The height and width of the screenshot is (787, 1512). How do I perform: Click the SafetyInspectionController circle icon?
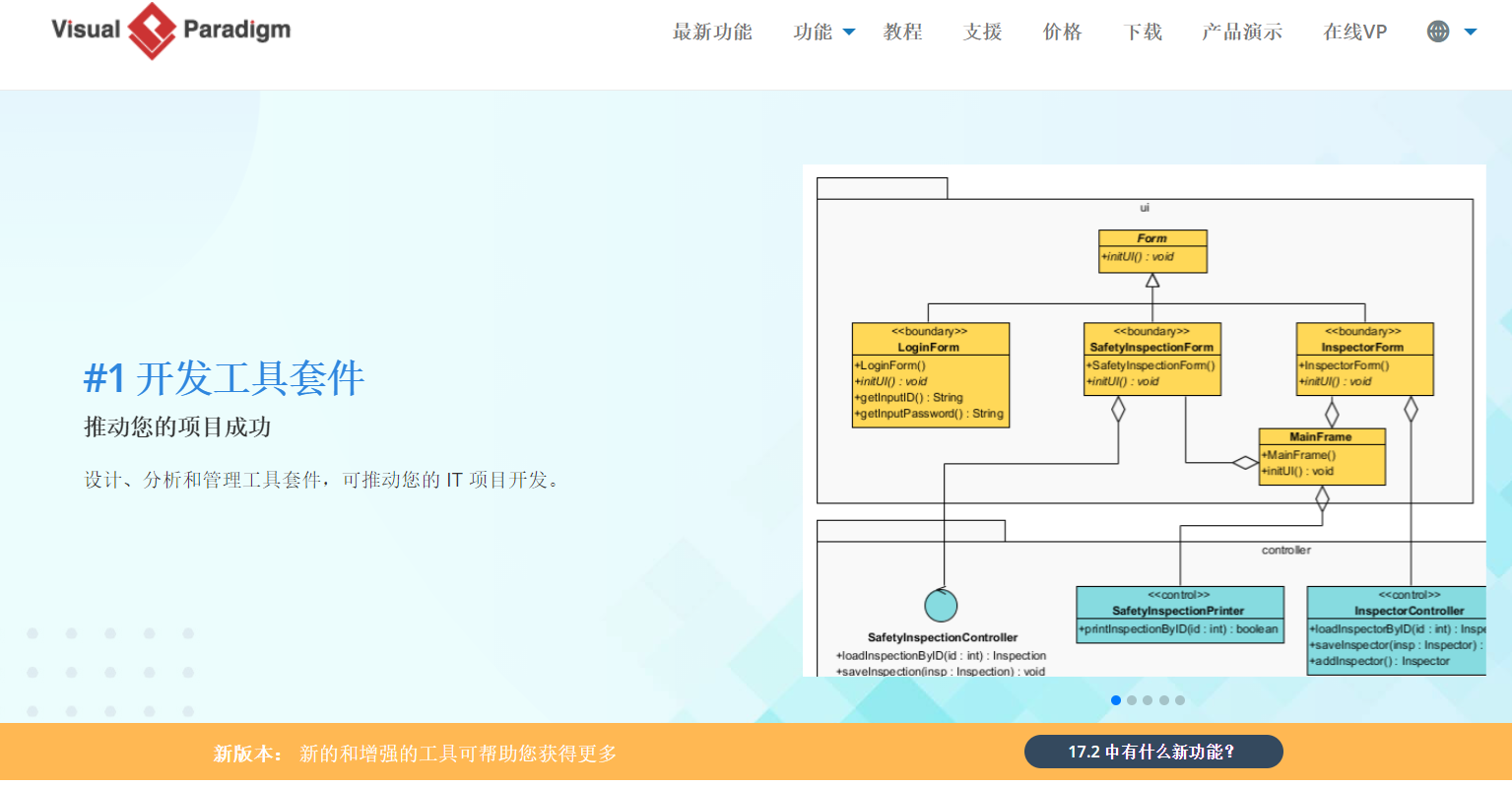[x=941, y=606]
